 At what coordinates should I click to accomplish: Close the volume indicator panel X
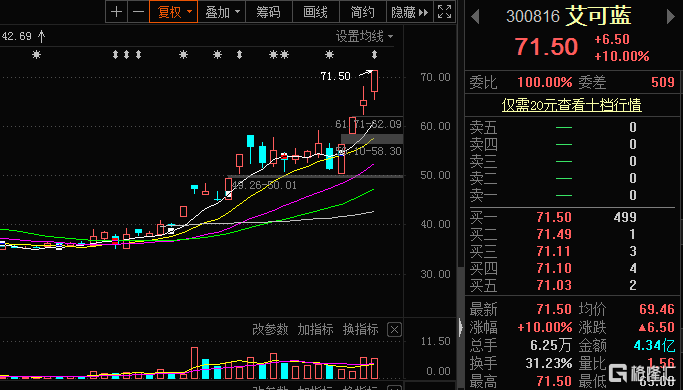(394, 329)
